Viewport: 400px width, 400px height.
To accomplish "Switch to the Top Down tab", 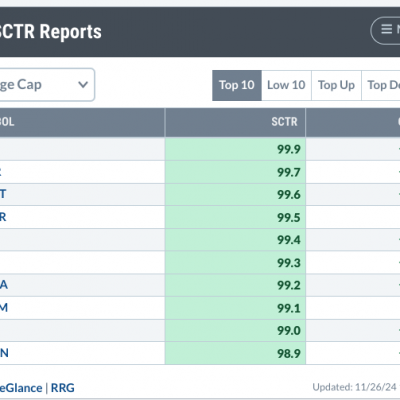I will 381,85.
